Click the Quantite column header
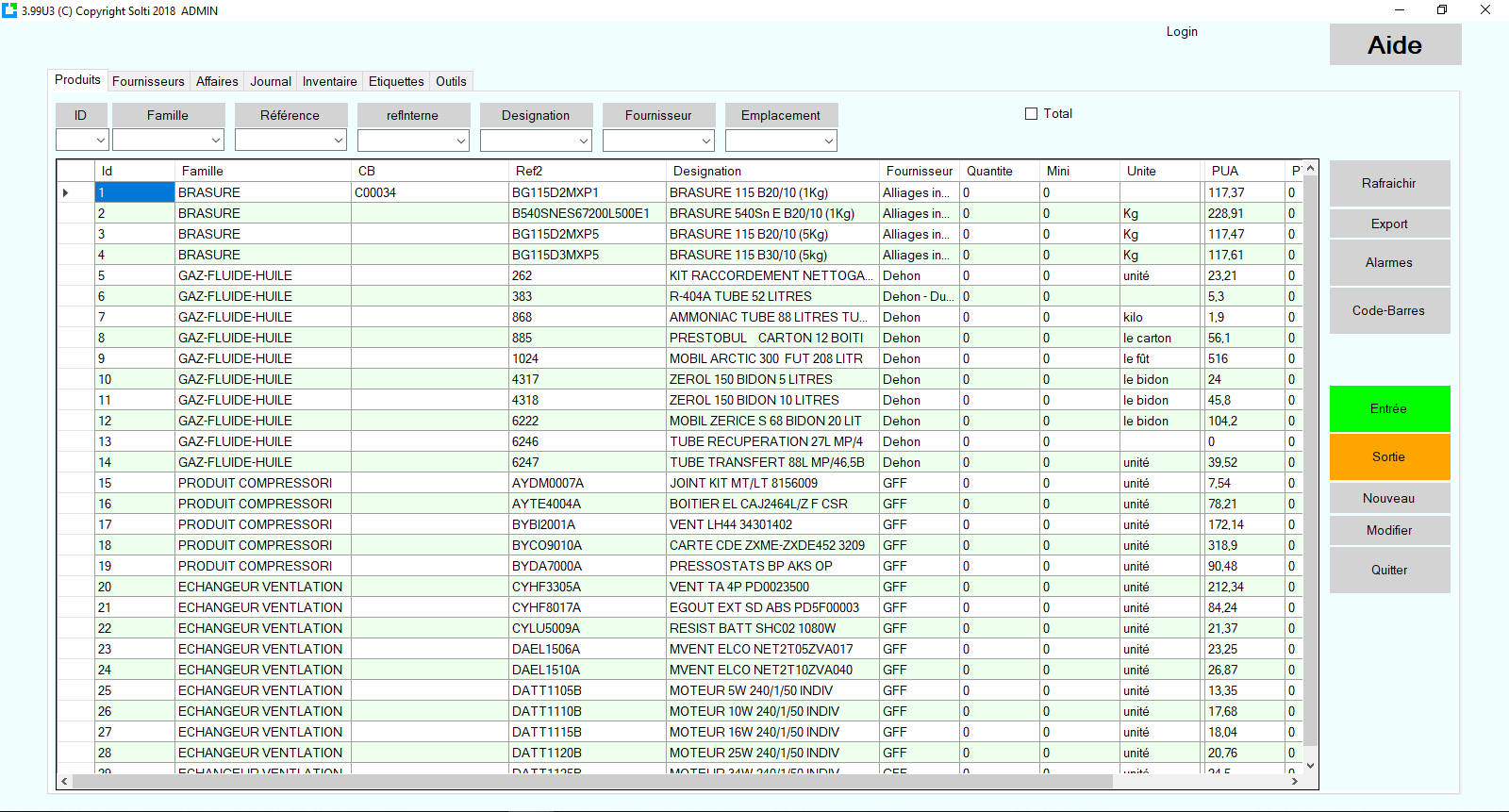 (x=1000, y=171)
